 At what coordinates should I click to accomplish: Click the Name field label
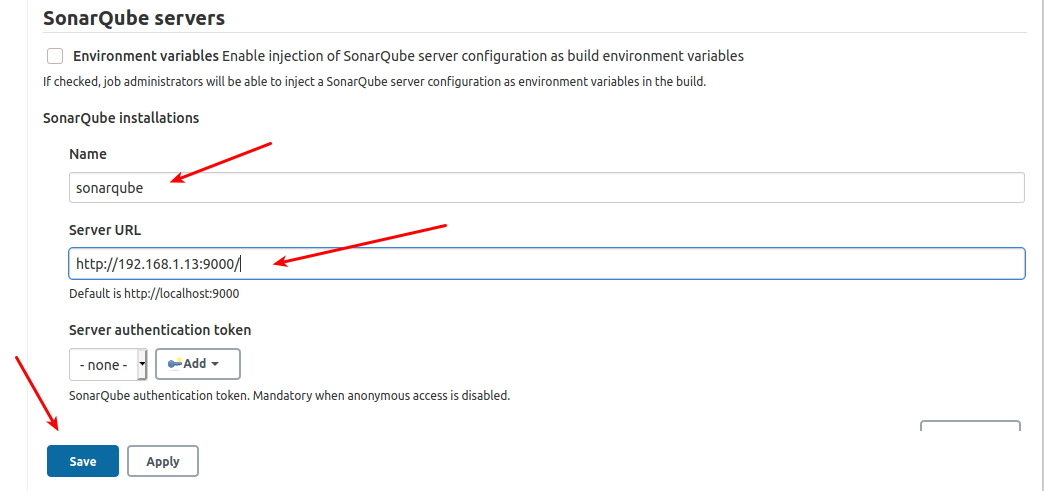[88, 154]
